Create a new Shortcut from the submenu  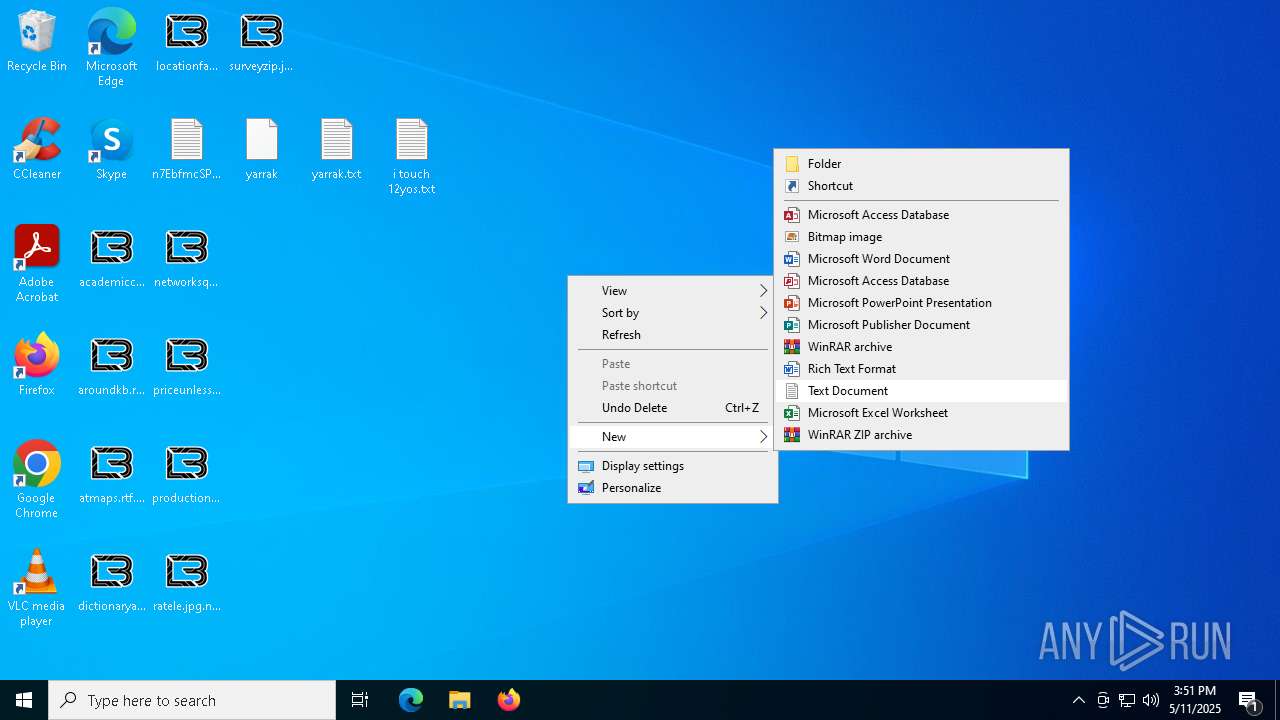tap(922, 186)
